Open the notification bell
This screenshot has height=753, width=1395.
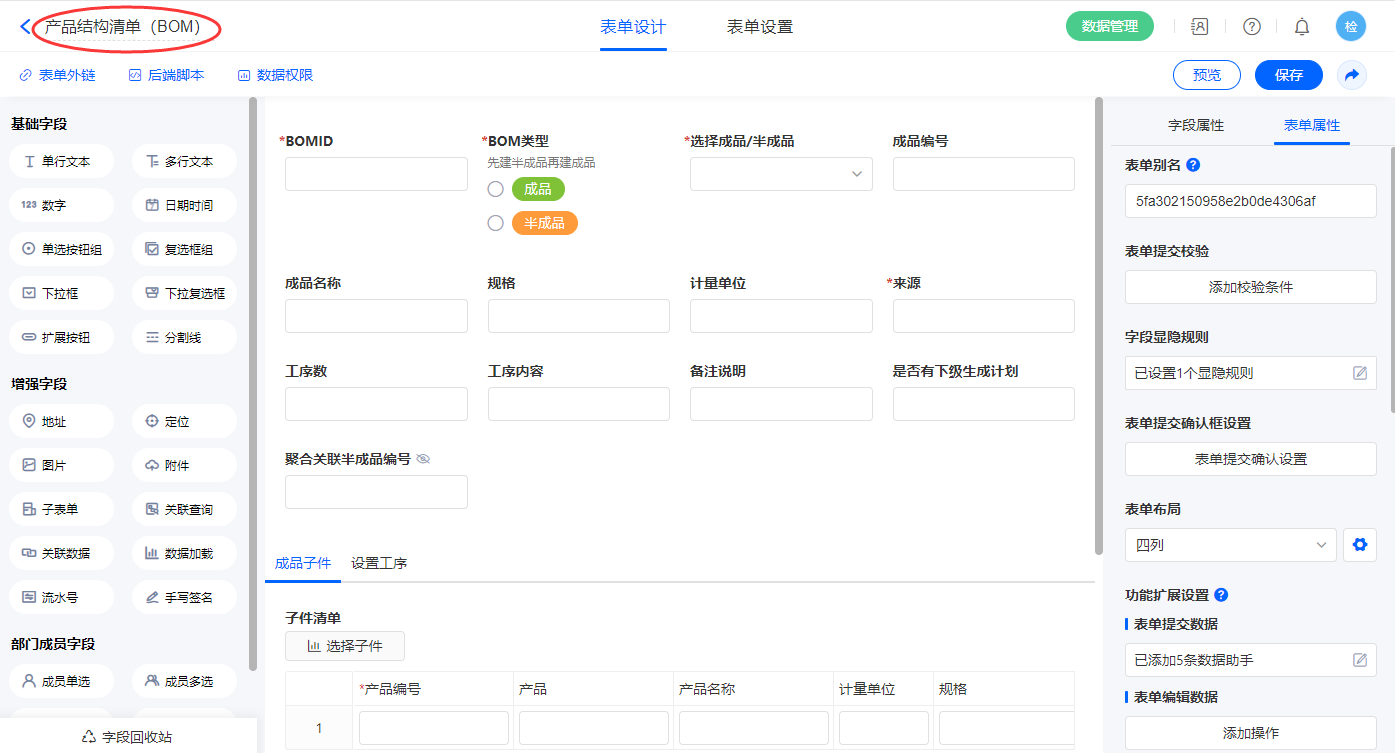tap(1301, 27)
